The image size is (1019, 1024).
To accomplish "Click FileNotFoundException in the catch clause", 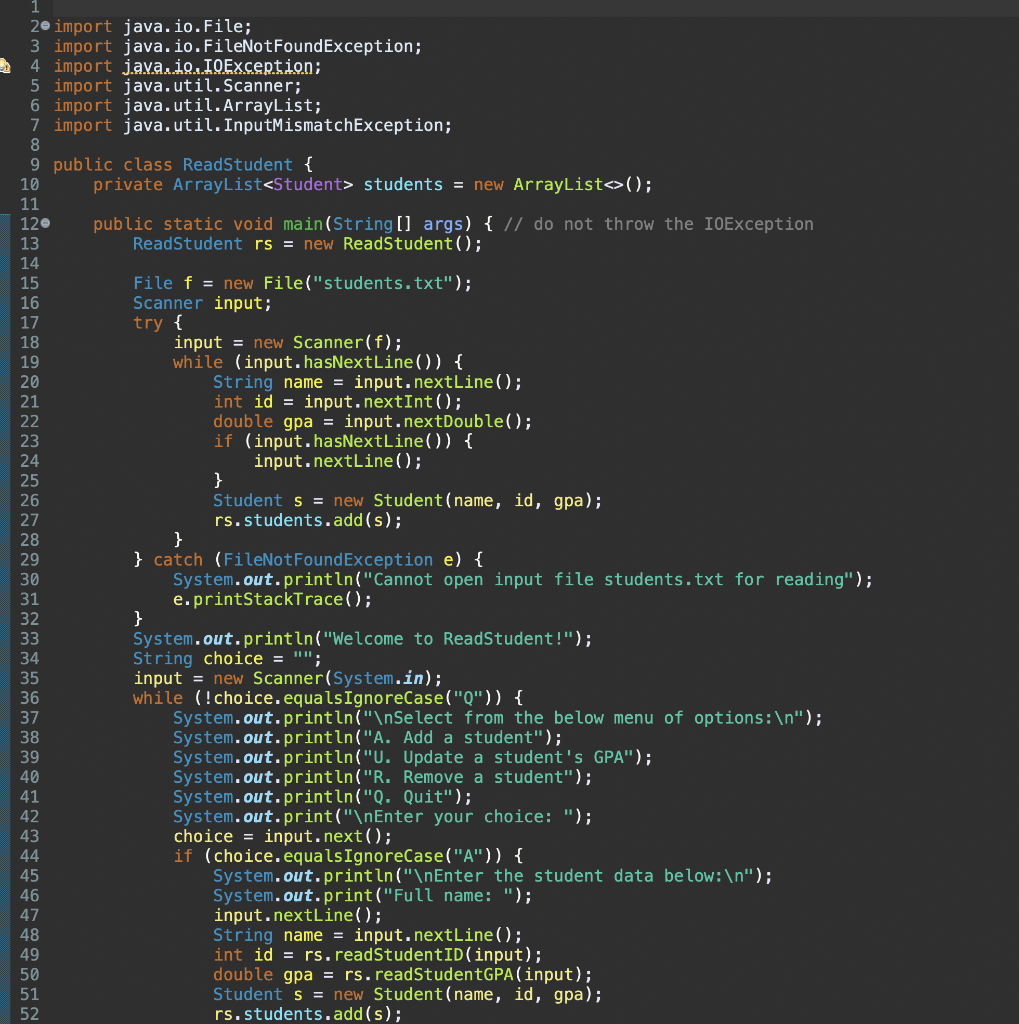I will pyautogui.click(x=327, y=560).
